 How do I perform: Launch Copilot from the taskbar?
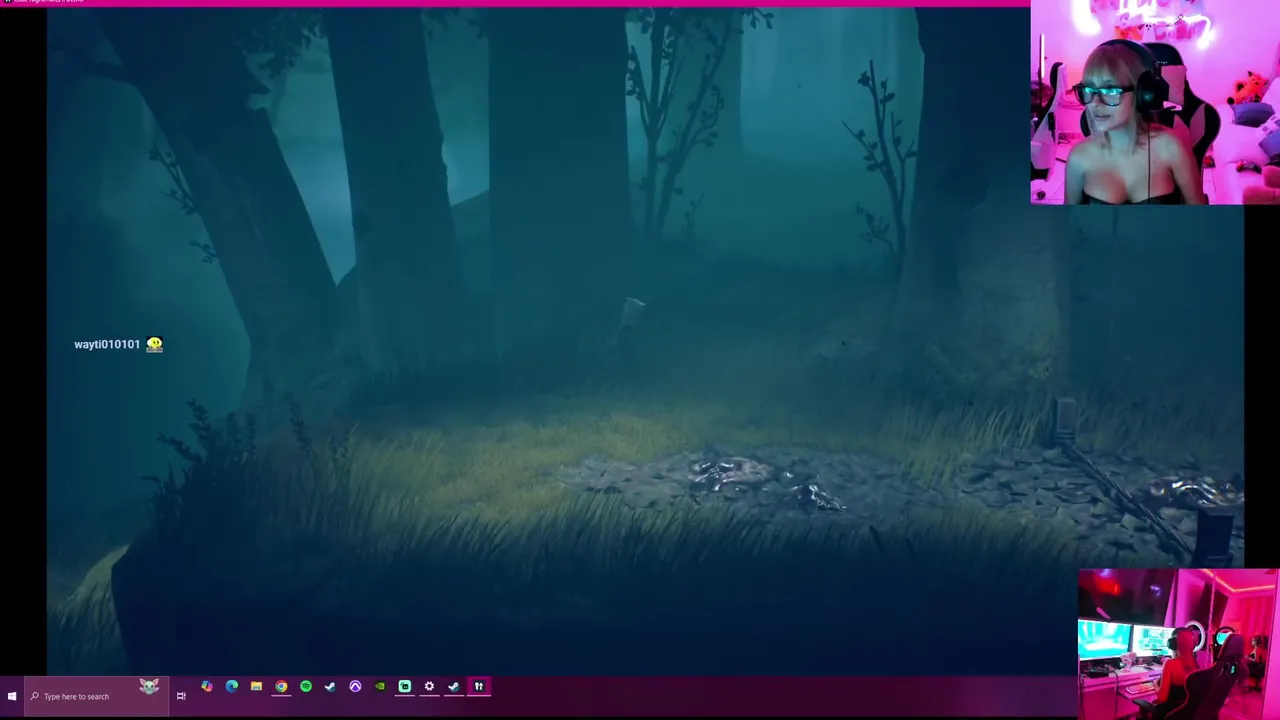[207, 687]
